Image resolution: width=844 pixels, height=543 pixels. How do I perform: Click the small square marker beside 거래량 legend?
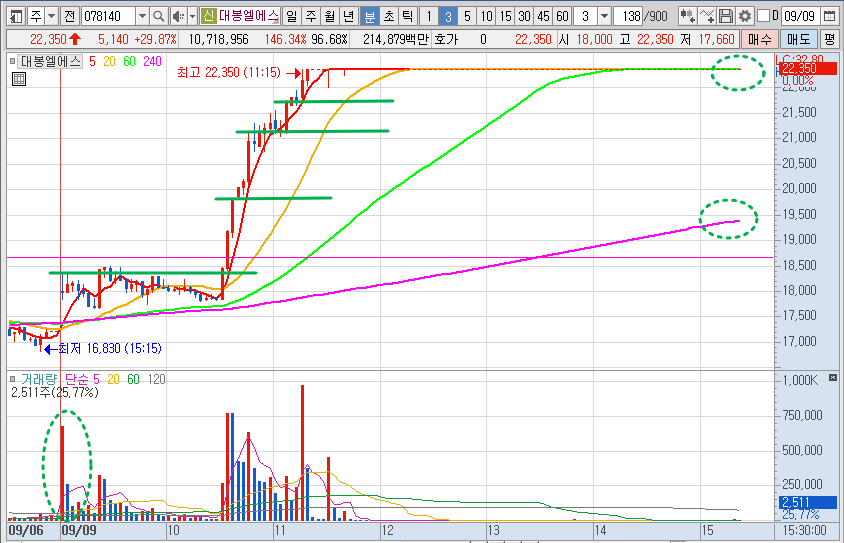click(12, 379)
